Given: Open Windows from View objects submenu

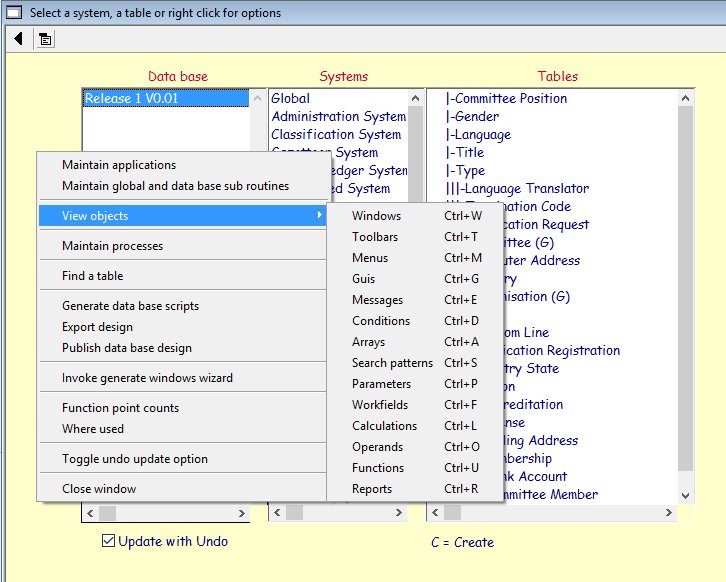Looking at the screenshot, I should pyautogui.click(x=376, y=216).
